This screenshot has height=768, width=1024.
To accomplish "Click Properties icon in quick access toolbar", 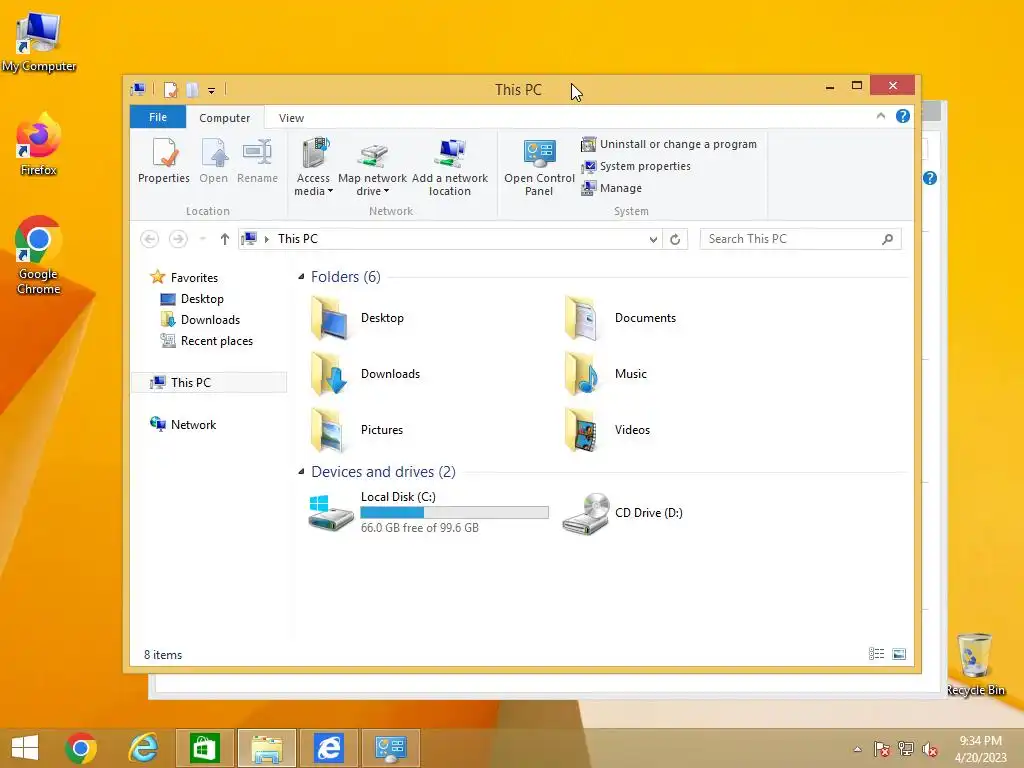I will (170, 89).
